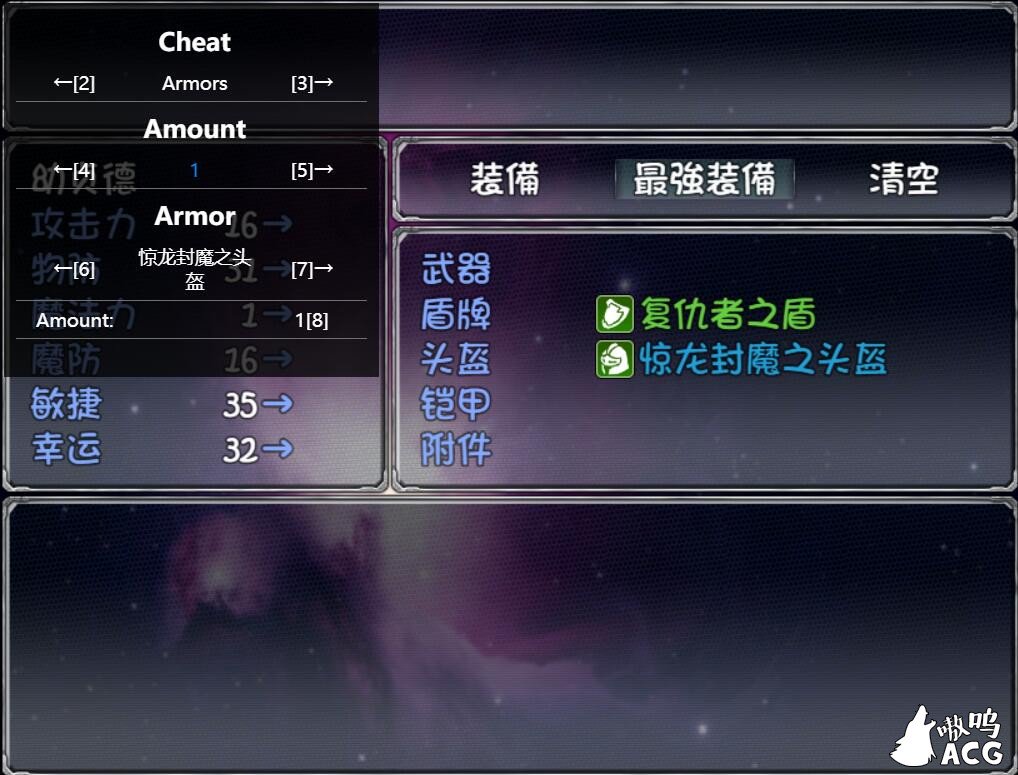Click the 幸运 stat change arrow
The width and height of the screenshot is (1018, 775).
point(278,449)
